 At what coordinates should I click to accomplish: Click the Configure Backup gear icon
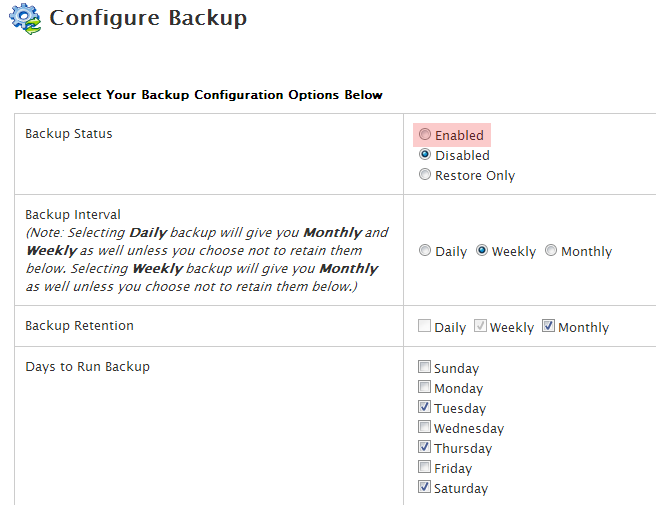click(25, 18)
